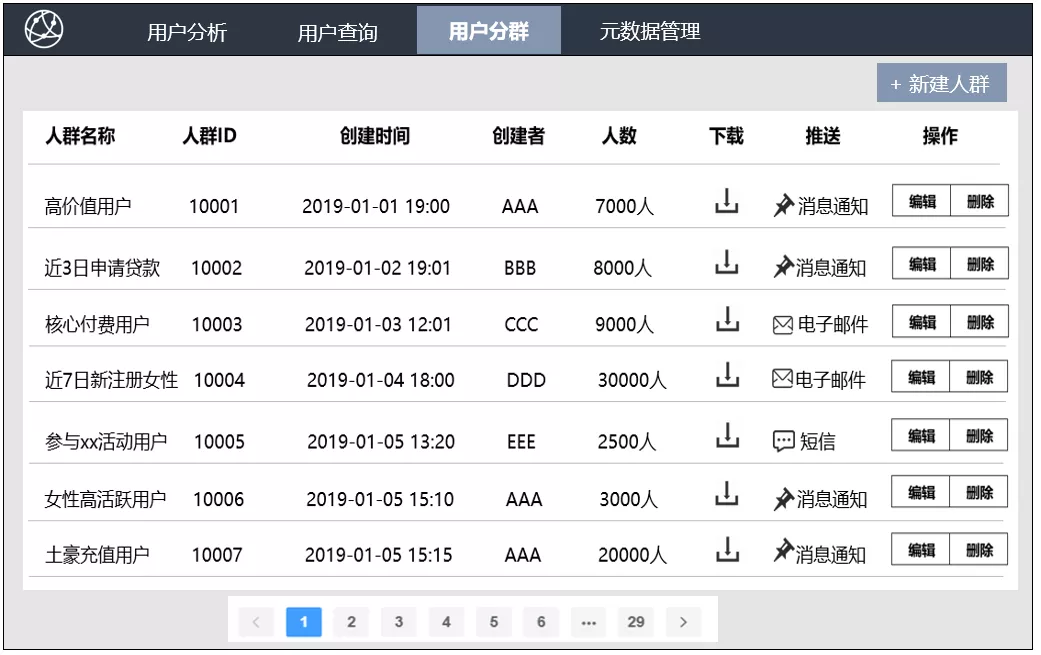1041x655 pixels.
Task: Jump to page 6
Action: point(541,622)
